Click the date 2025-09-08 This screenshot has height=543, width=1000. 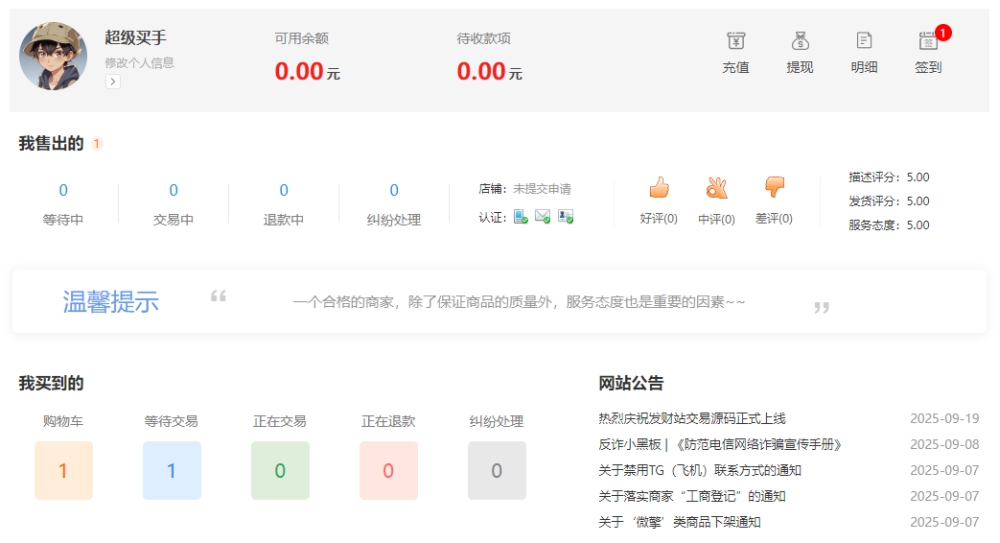coord(945,445)
